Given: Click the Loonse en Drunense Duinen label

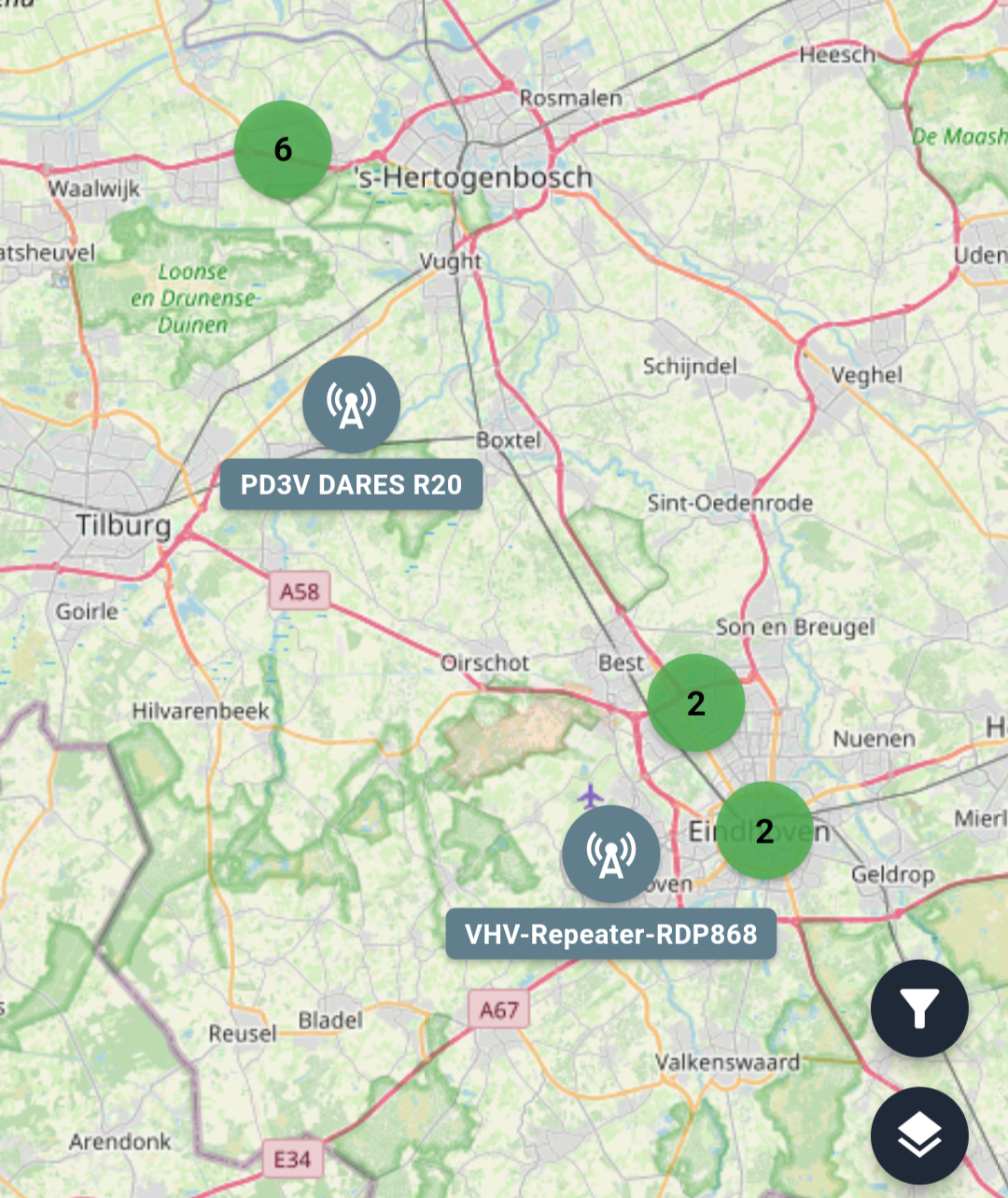Looking at the screenshot, I should pos(193,298).
